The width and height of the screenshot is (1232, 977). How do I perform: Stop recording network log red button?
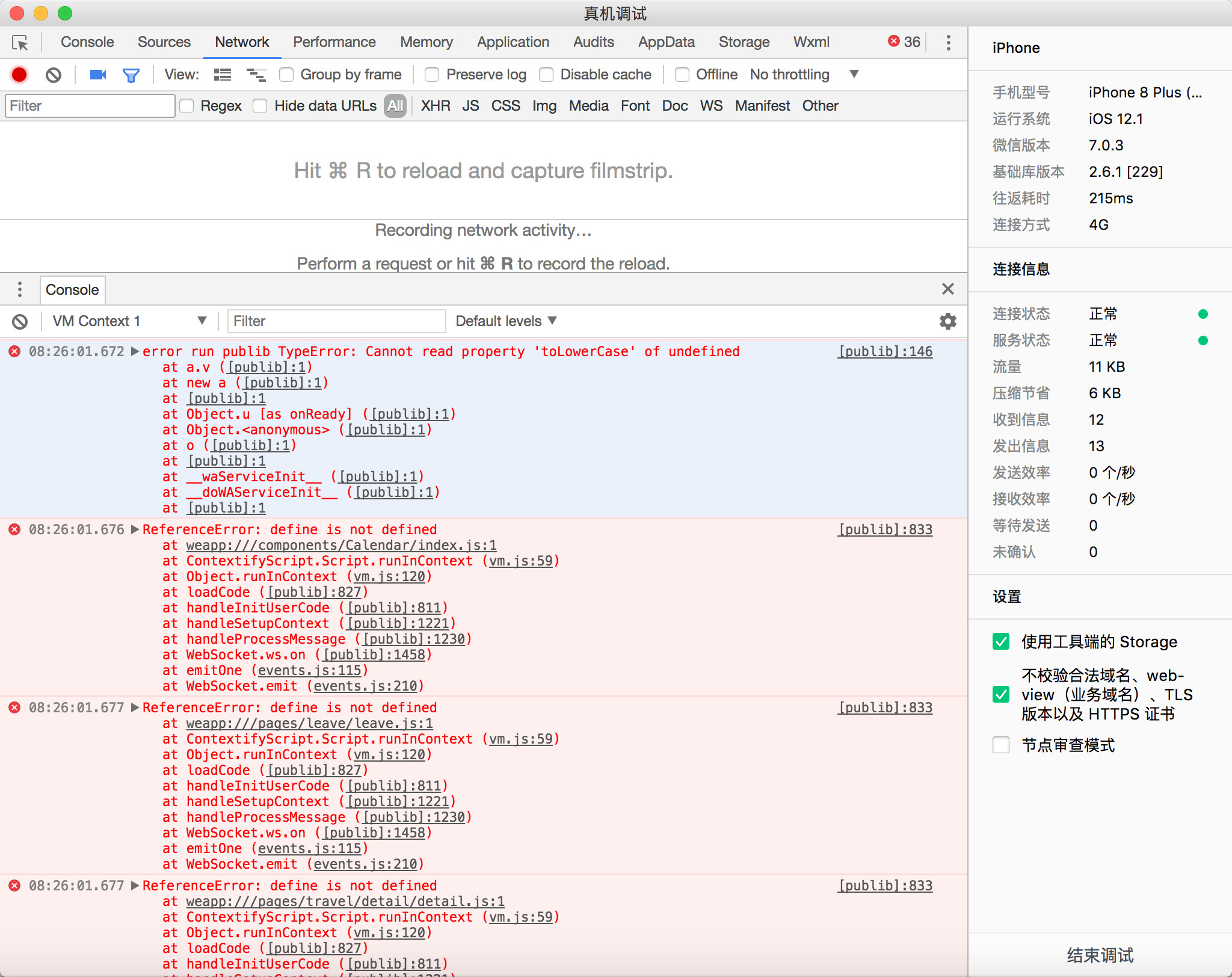click(19, 75)
